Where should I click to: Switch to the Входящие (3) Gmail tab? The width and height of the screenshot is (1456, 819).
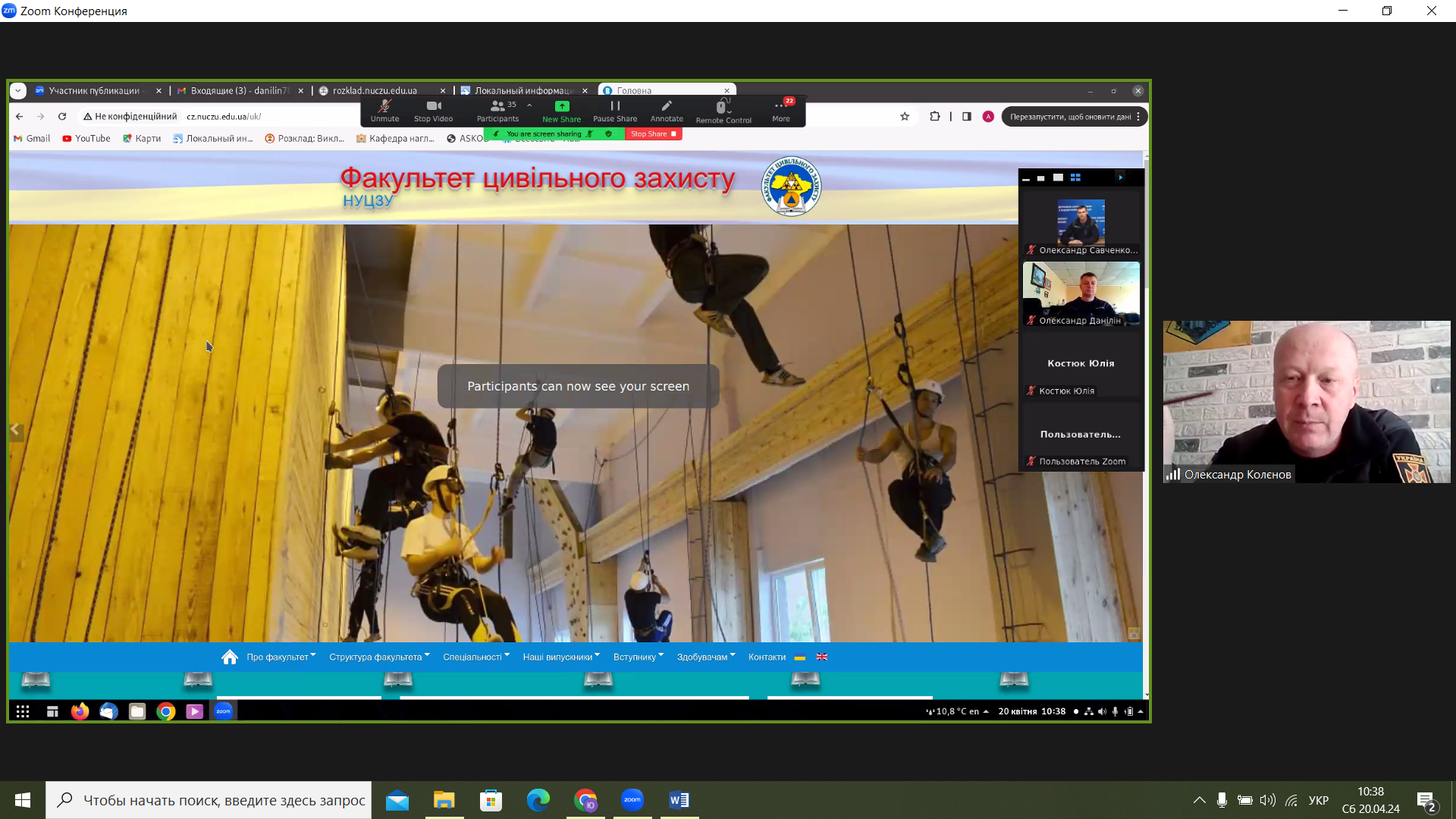[239, 91]
